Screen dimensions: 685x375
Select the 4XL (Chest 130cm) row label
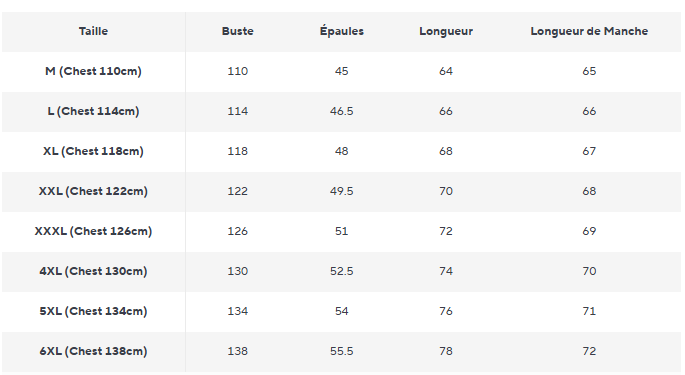(93, 271)
